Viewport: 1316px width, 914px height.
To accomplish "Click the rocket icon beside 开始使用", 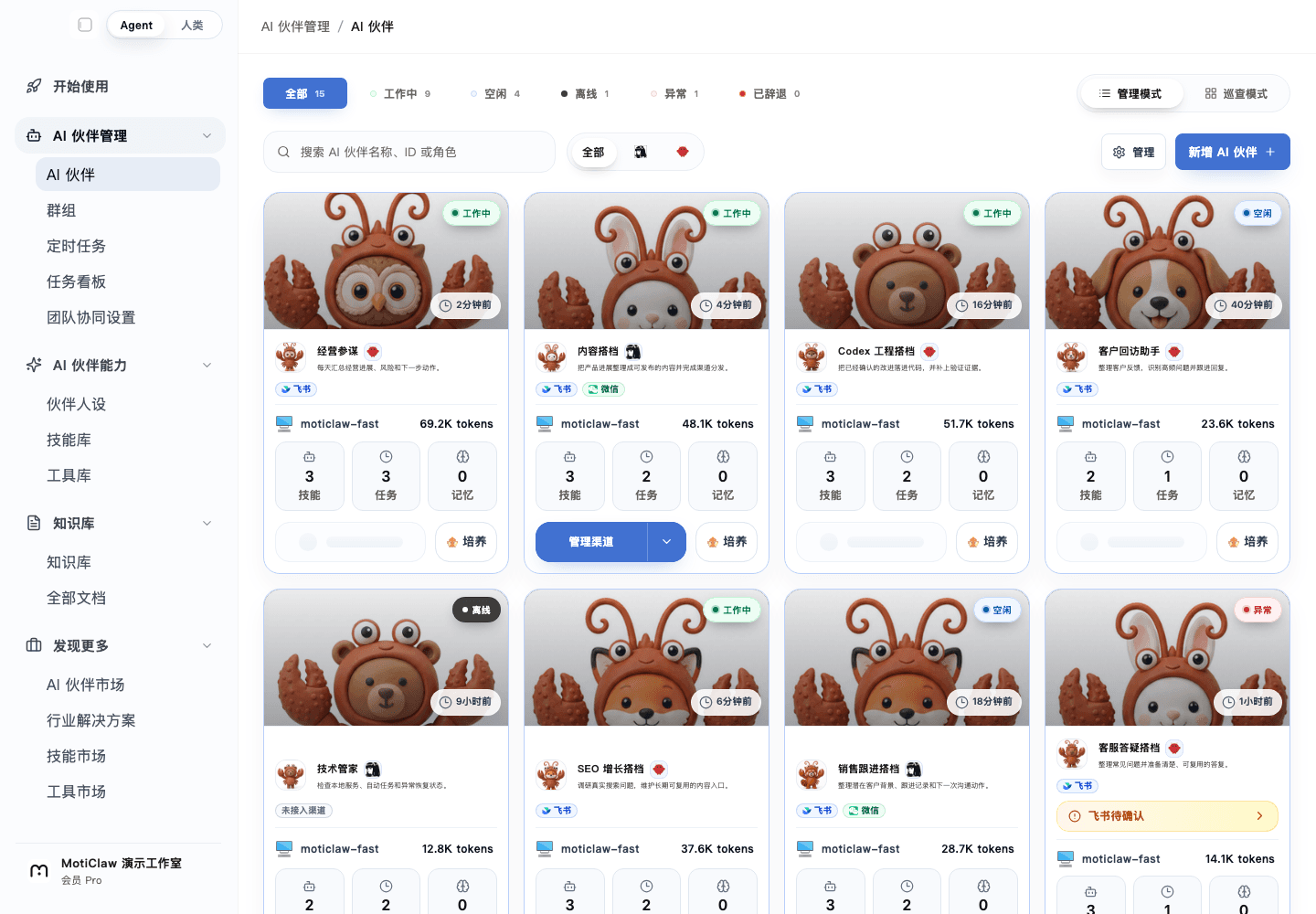I will point(34,86).
